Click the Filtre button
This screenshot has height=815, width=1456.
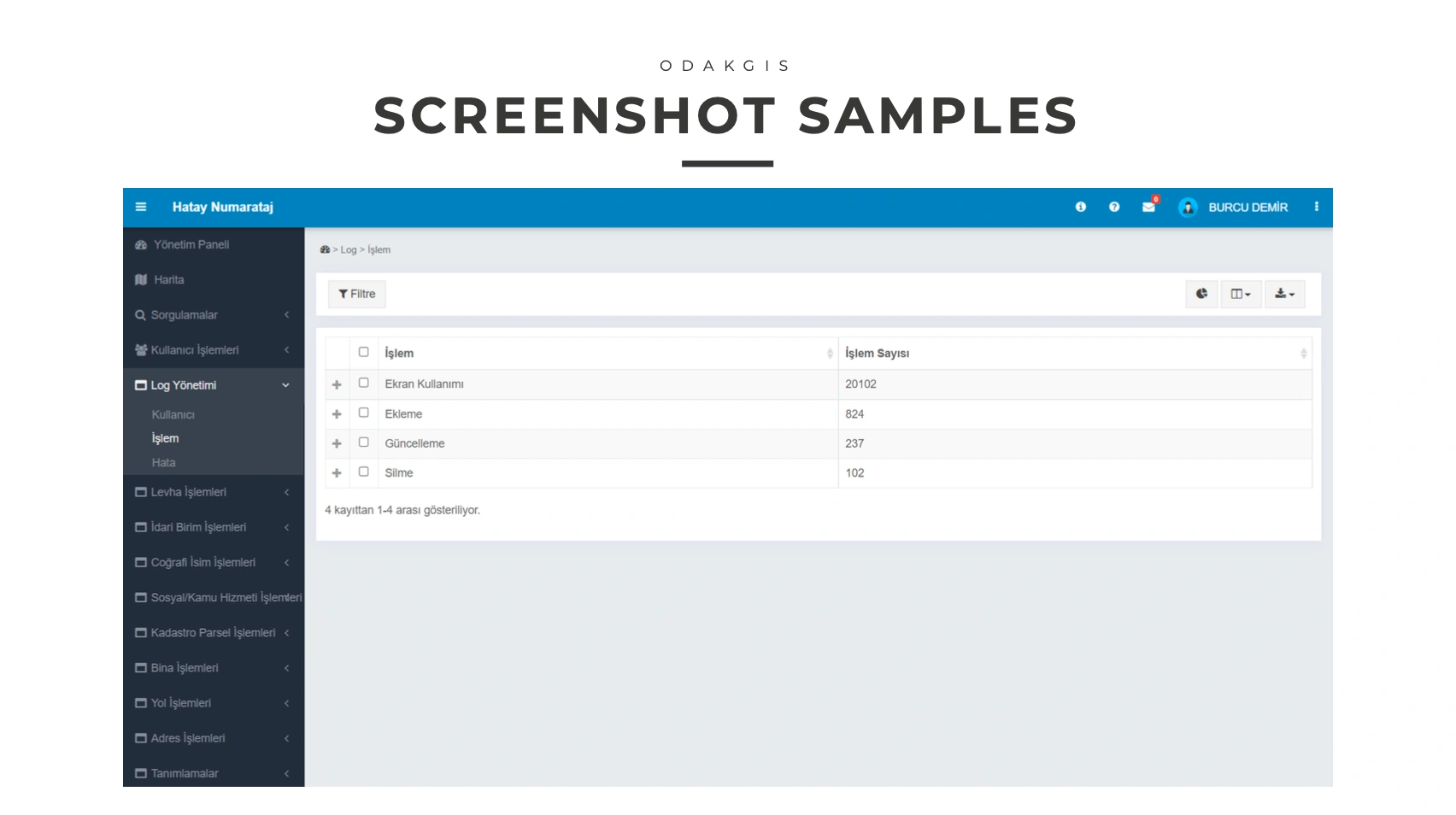357,294
